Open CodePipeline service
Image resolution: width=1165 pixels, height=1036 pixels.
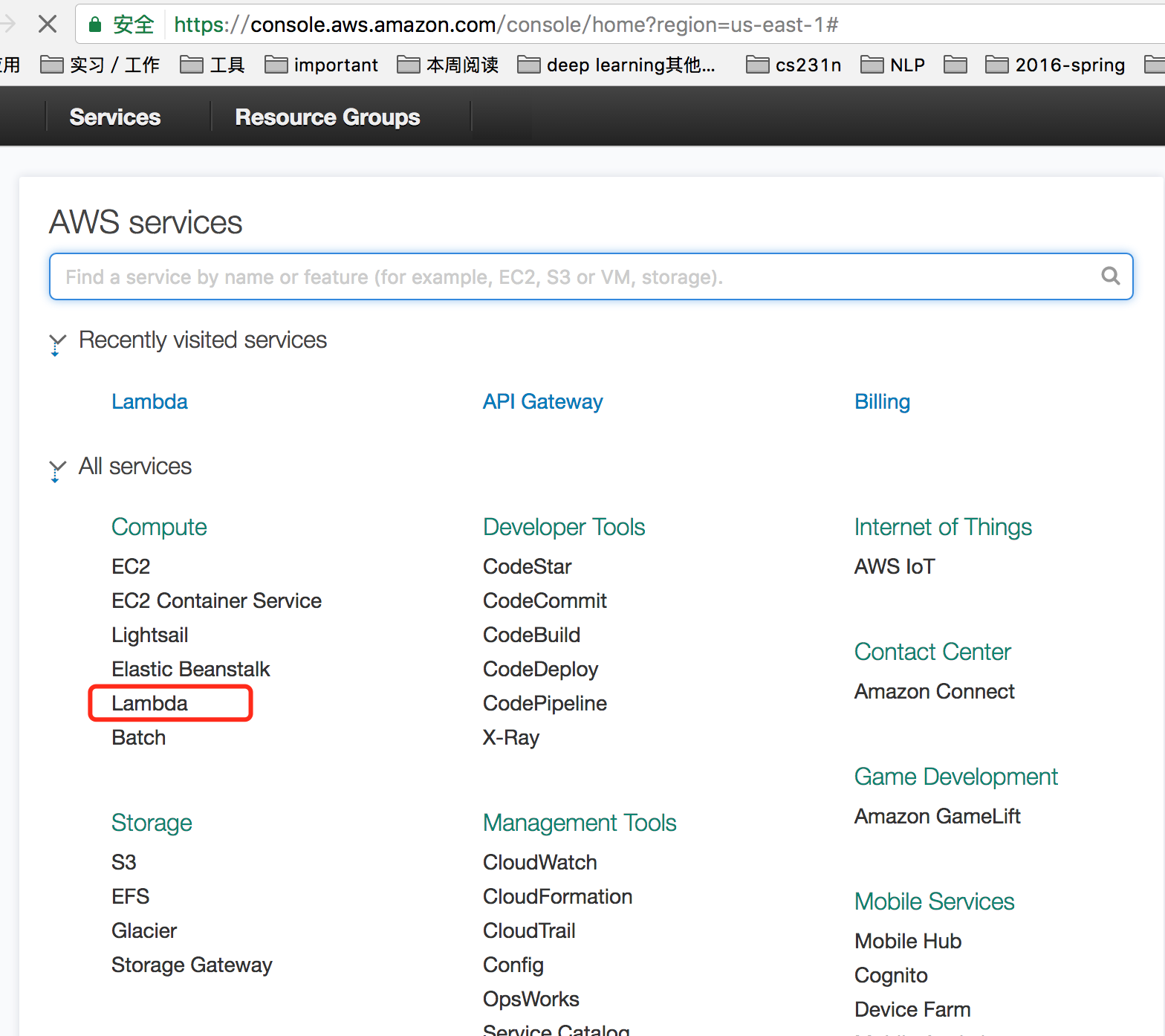(x=545, y=703)
